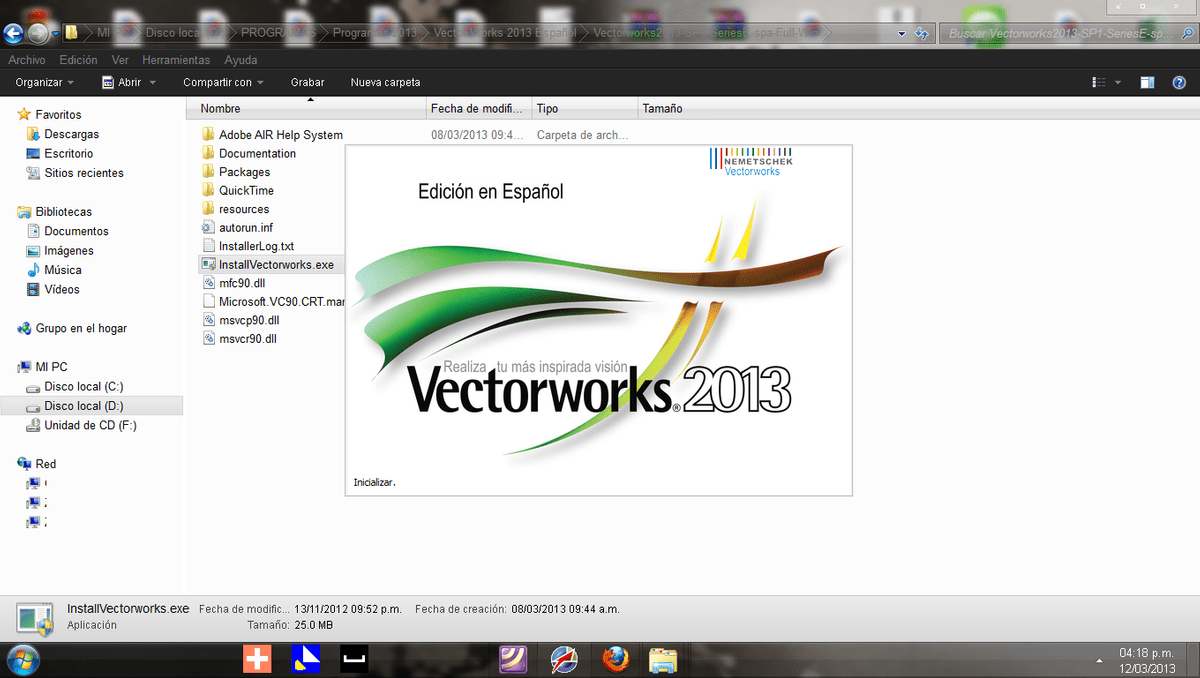
Task: Click the Nueva carpeta button
Action: (386, 82)
